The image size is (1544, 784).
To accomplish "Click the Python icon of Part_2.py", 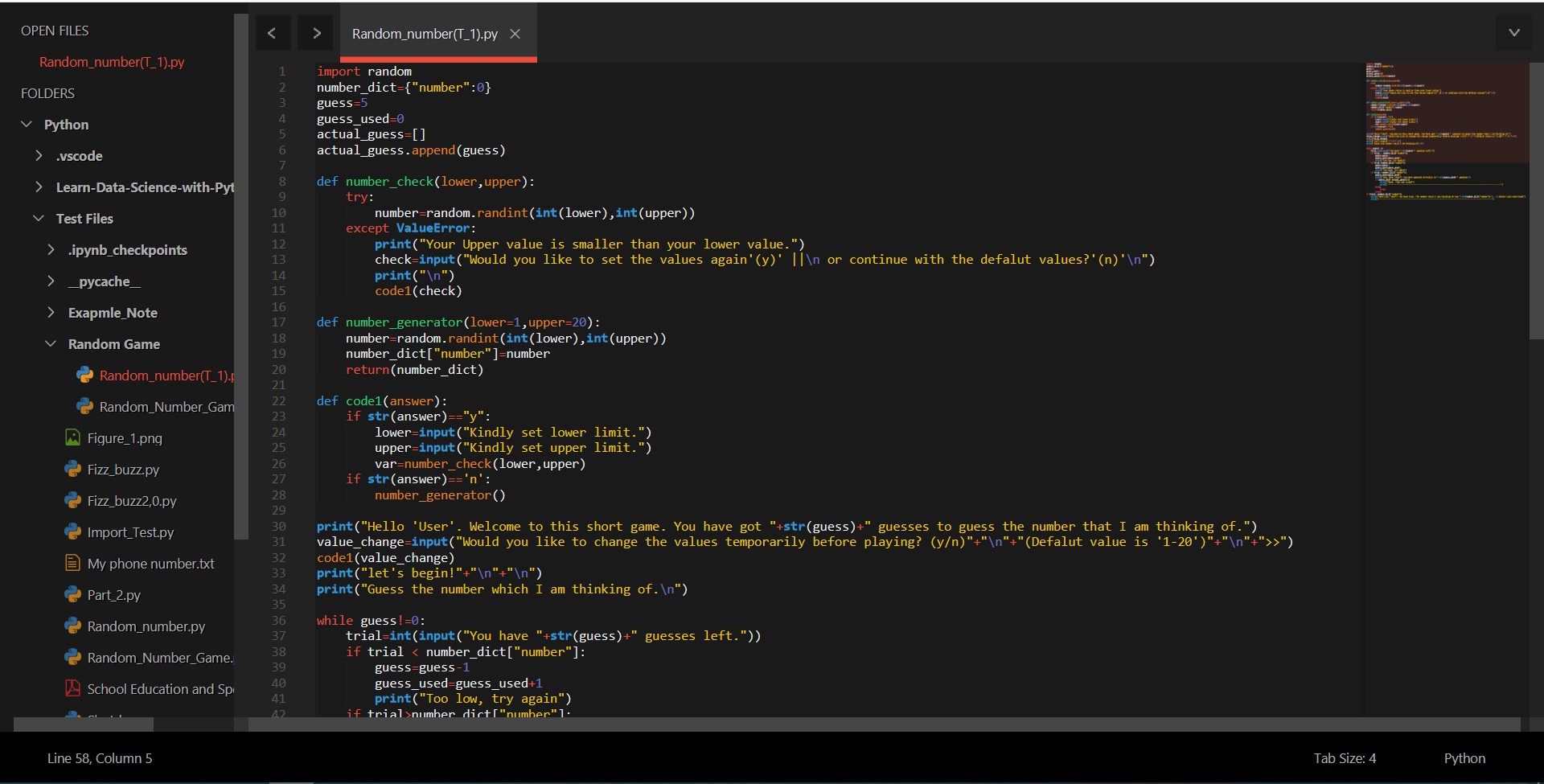I will (72, 594).
